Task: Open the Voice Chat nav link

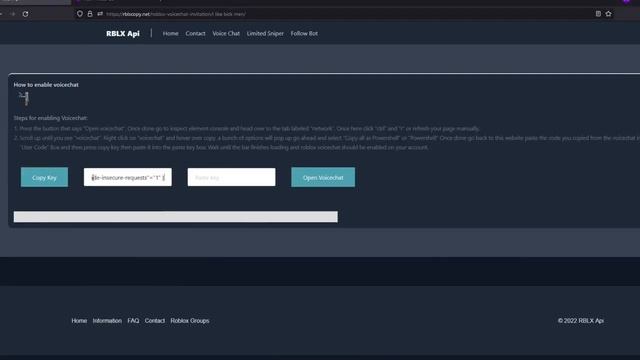Action: (x=226, y=33)
